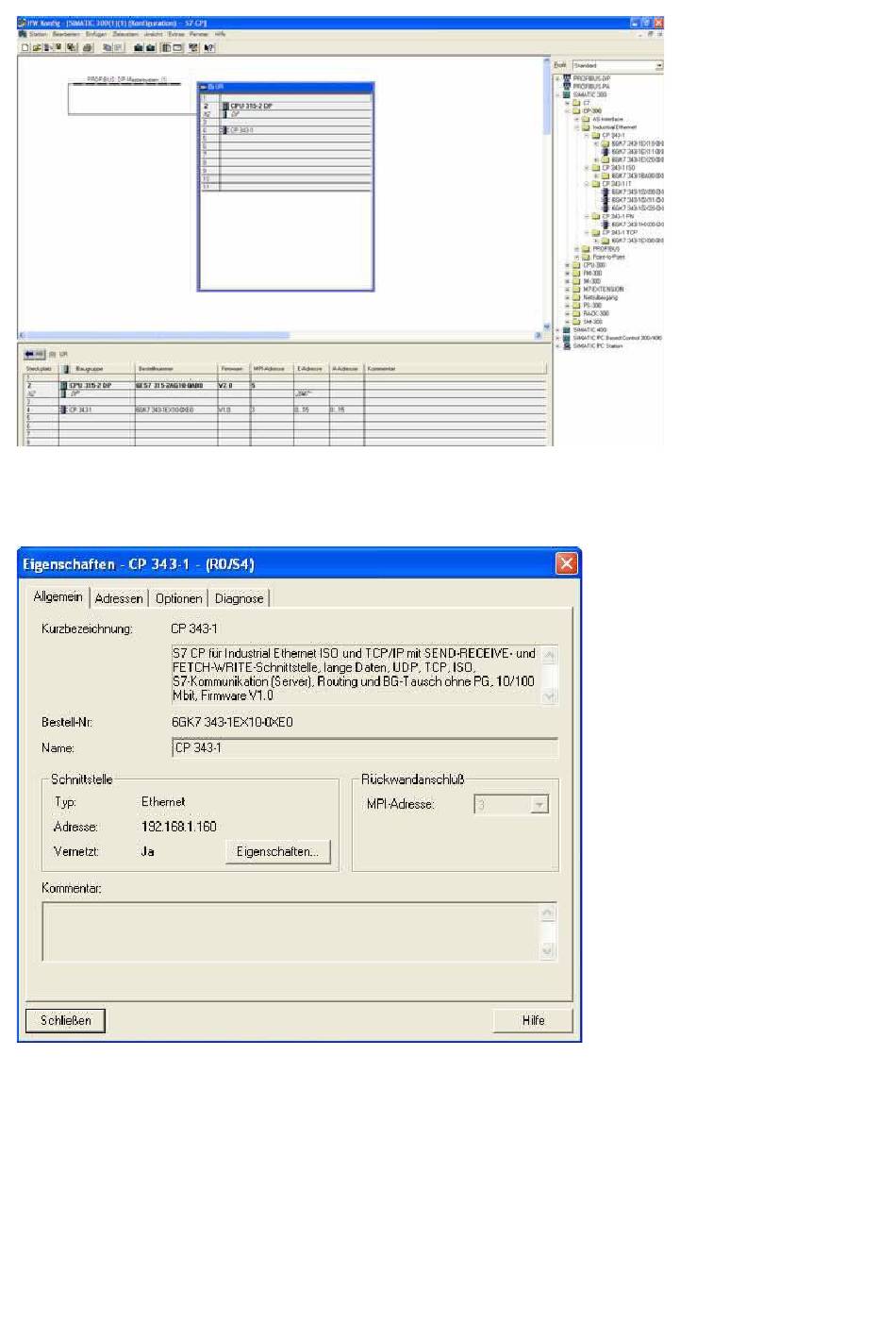Open the Ansicht menu
Screen dimensions: 896x1340
tap(153, 34)
